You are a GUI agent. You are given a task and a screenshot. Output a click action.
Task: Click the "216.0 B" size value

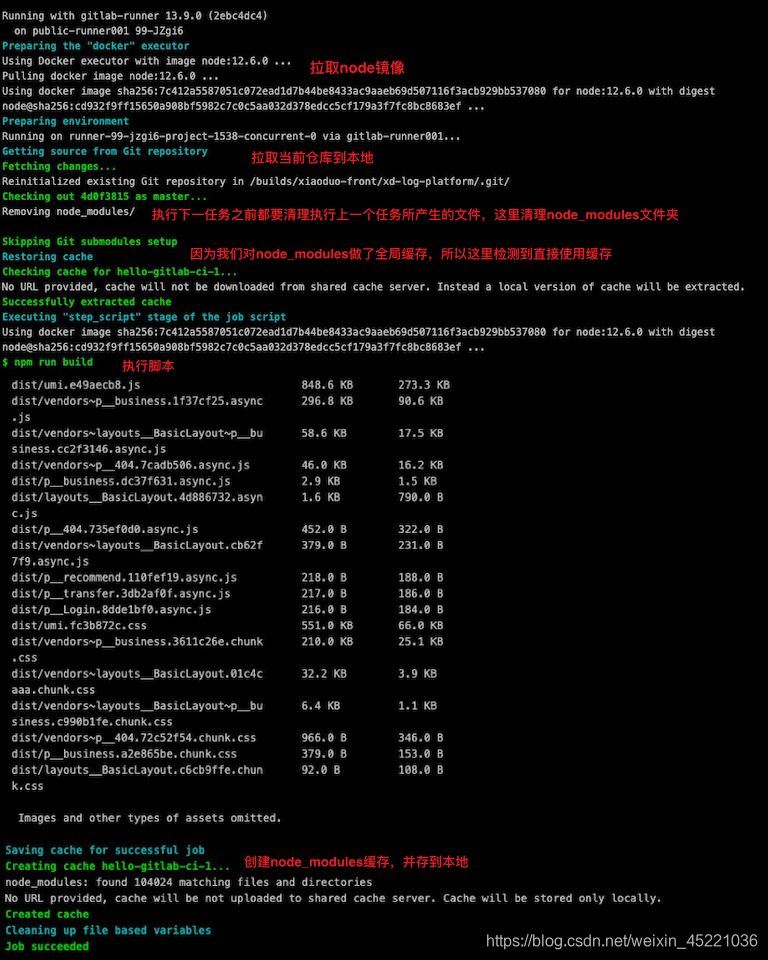pos(324,610)
